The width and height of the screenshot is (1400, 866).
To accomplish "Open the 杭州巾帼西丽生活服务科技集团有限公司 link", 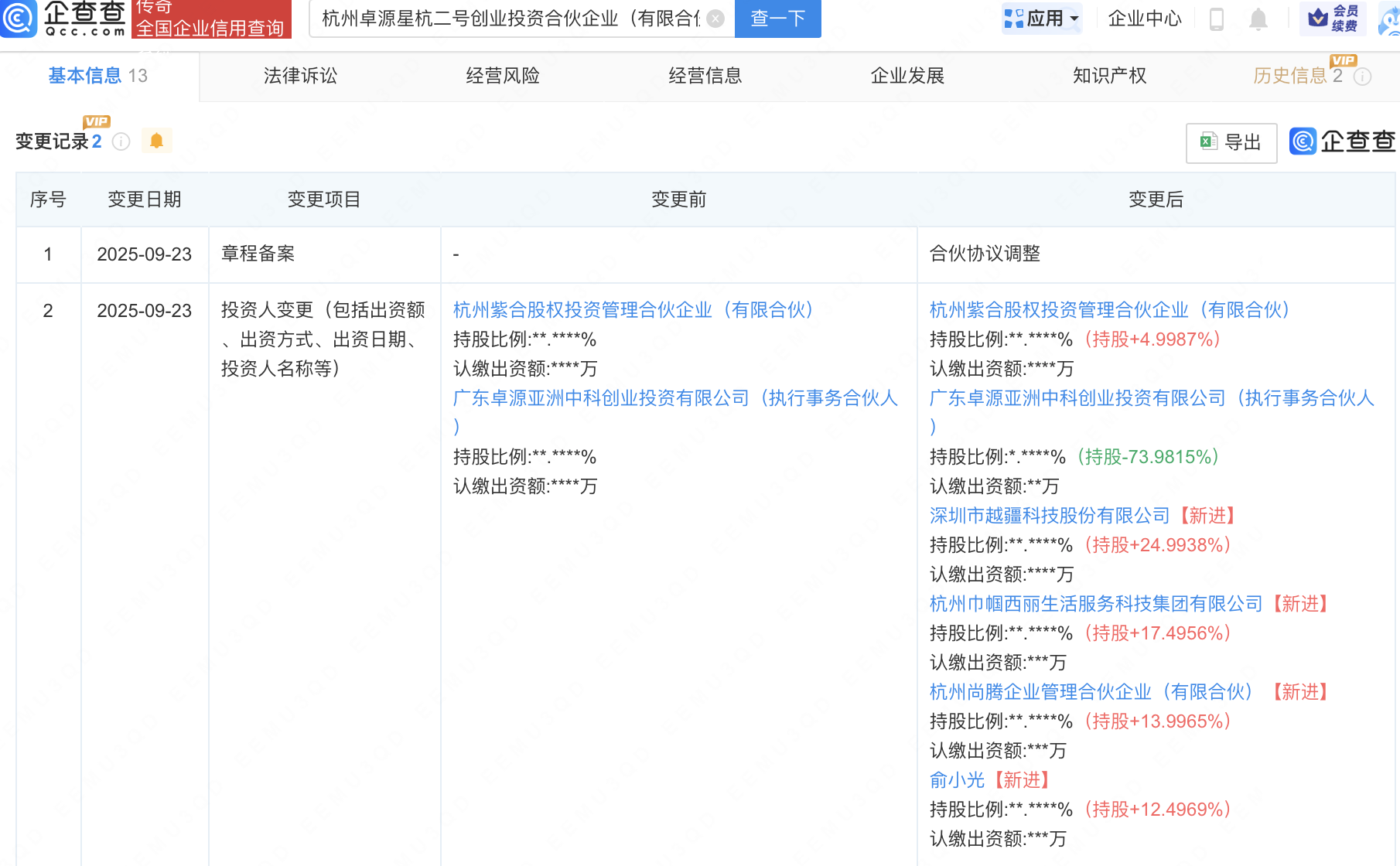I will tap(1096, 604).
